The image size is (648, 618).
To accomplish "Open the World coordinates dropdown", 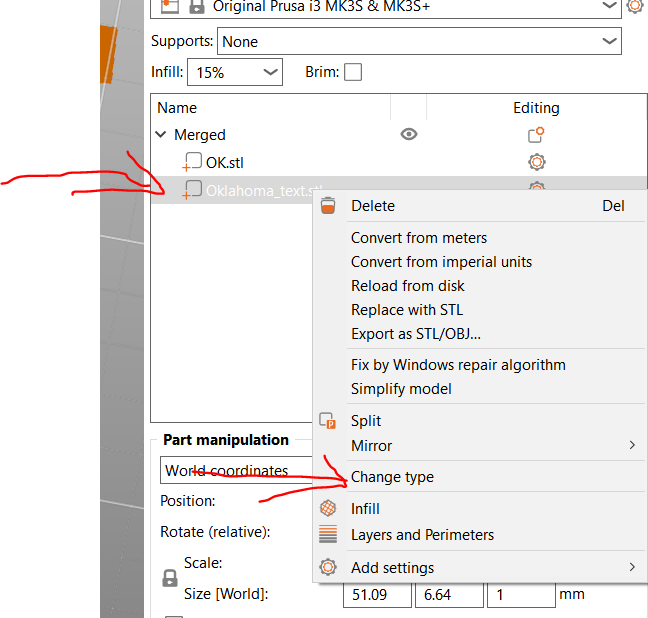I will click(236, 470).
